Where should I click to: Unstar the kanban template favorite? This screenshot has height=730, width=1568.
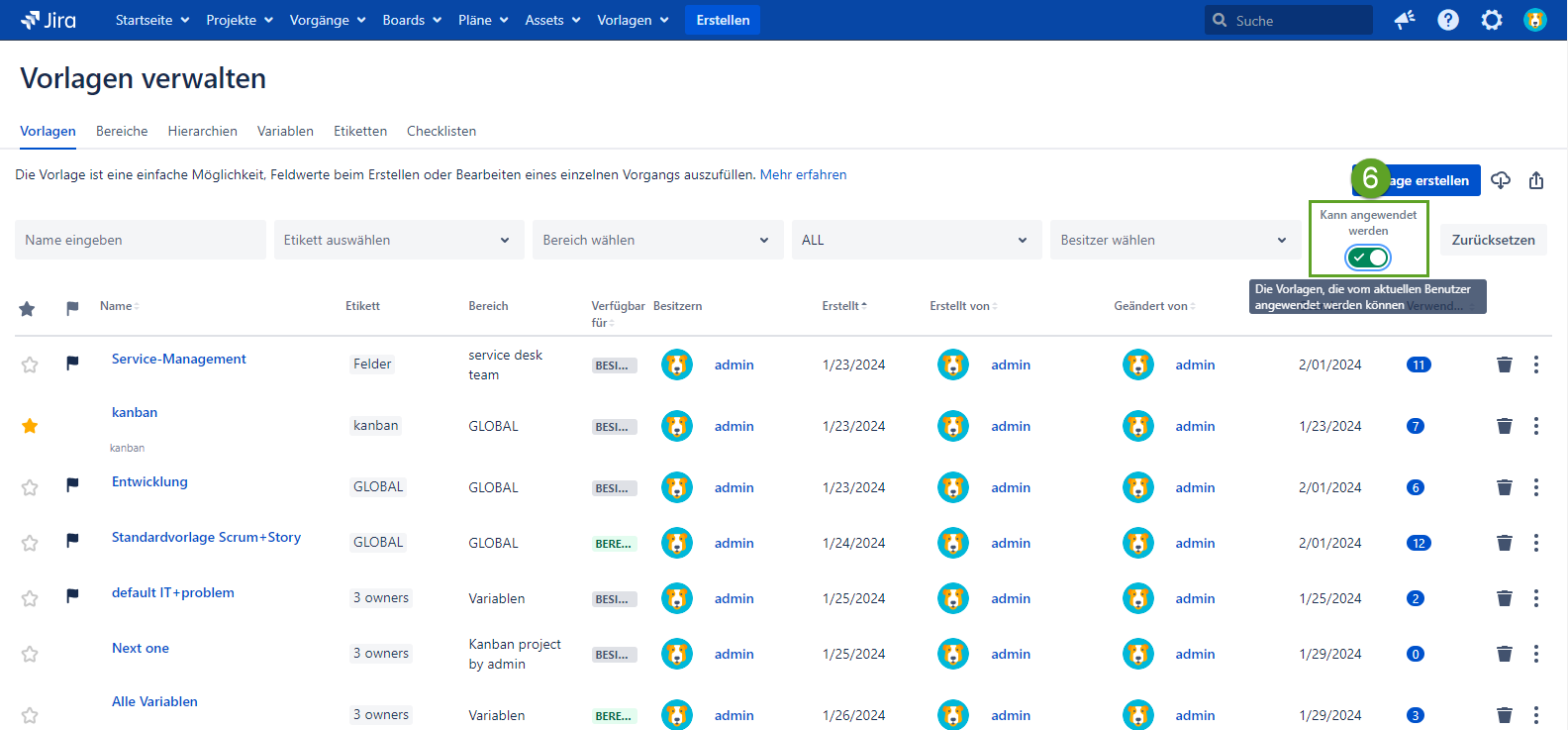pos(30,426)
